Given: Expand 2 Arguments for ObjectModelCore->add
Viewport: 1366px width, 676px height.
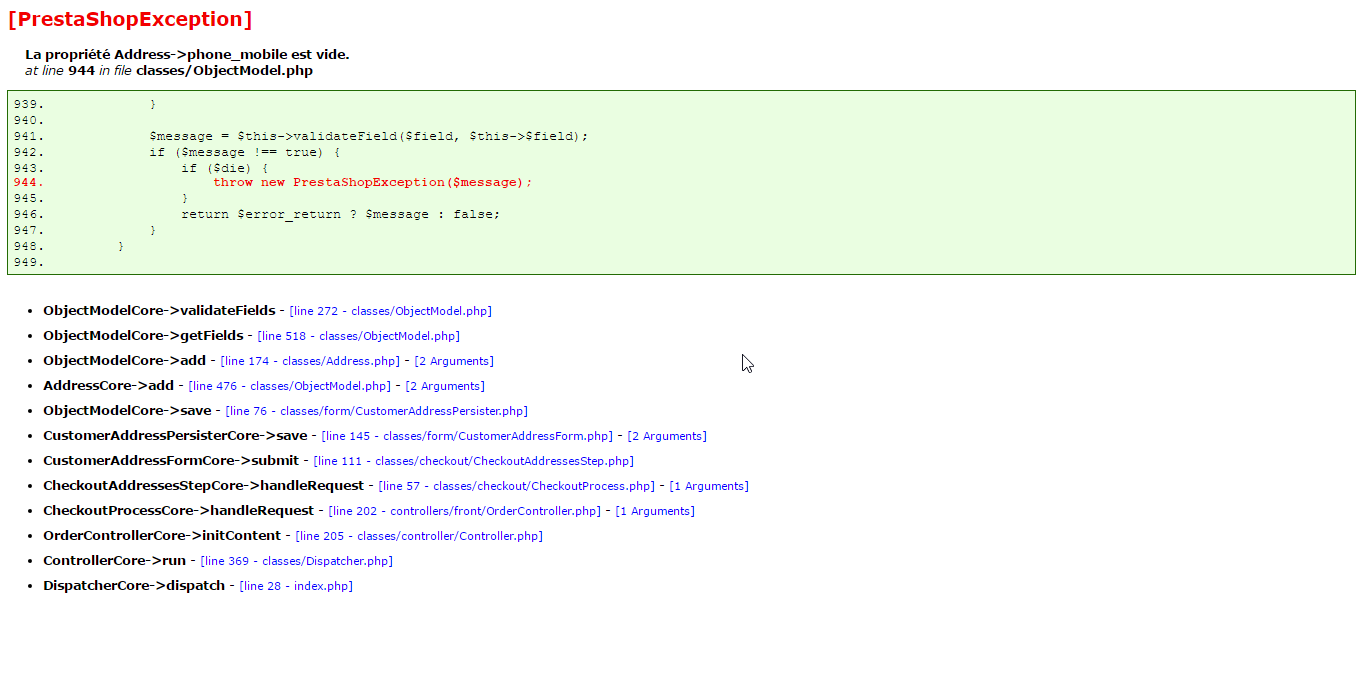Looking at the screenshot, I should [454, 361].
